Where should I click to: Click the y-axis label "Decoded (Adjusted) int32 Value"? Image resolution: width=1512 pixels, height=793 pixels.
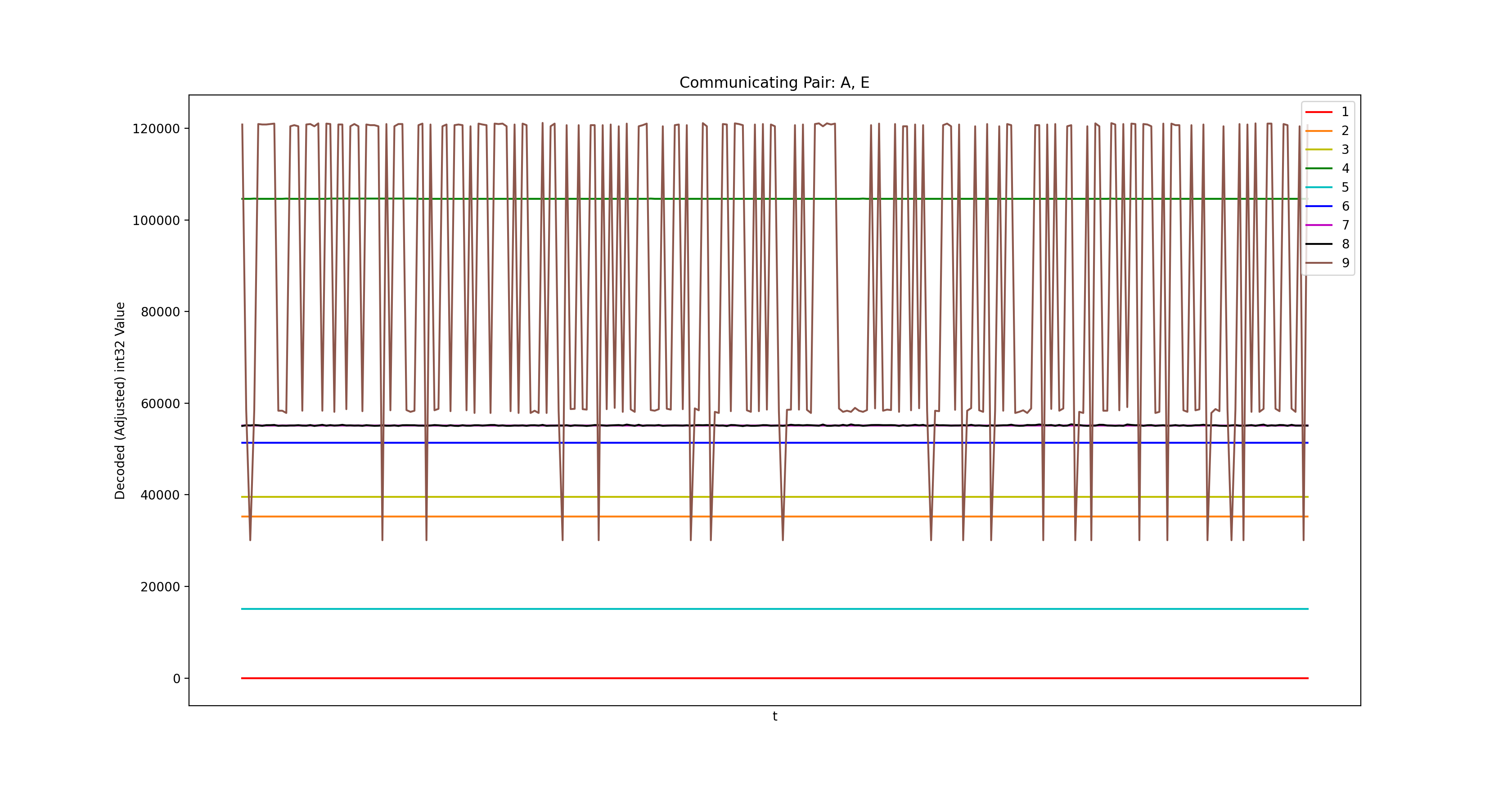120,400
